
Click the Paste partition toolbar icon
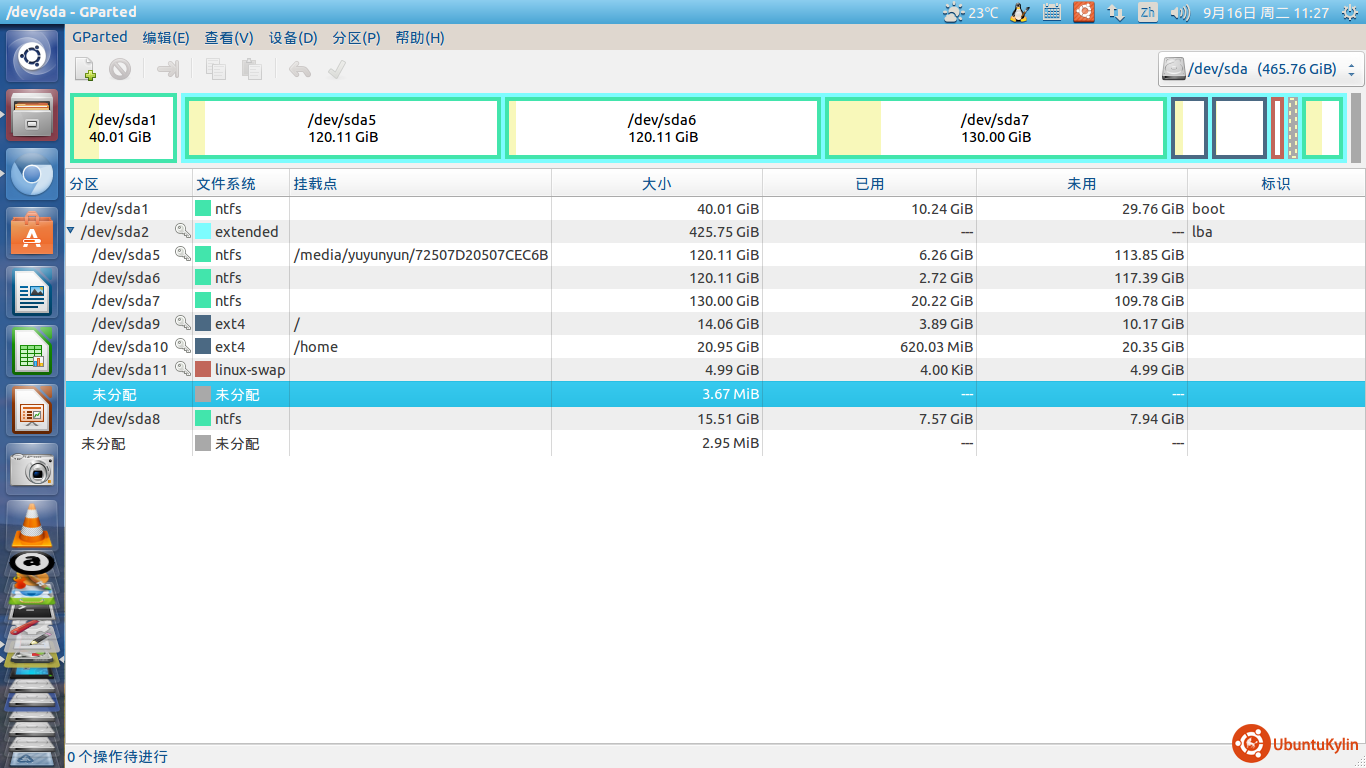[x=251, y=69]
